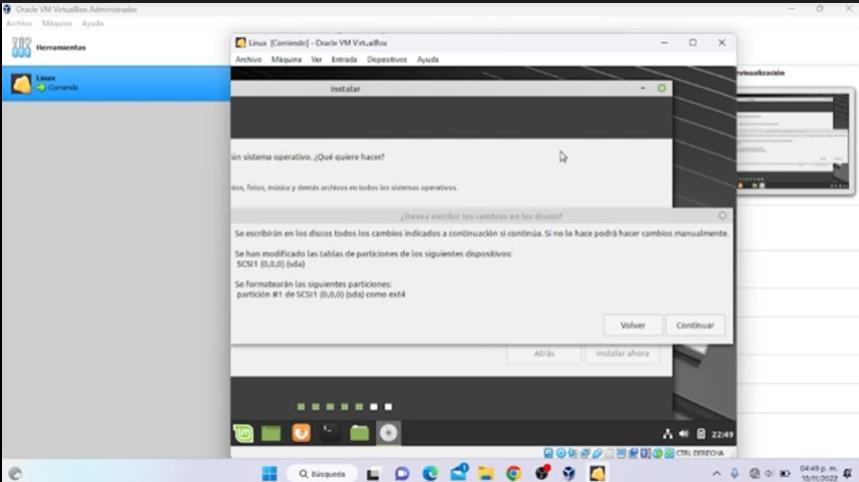Click CTRL DERECHA host key indicator
Screen dimensions: 859x482
coord(700,453)
